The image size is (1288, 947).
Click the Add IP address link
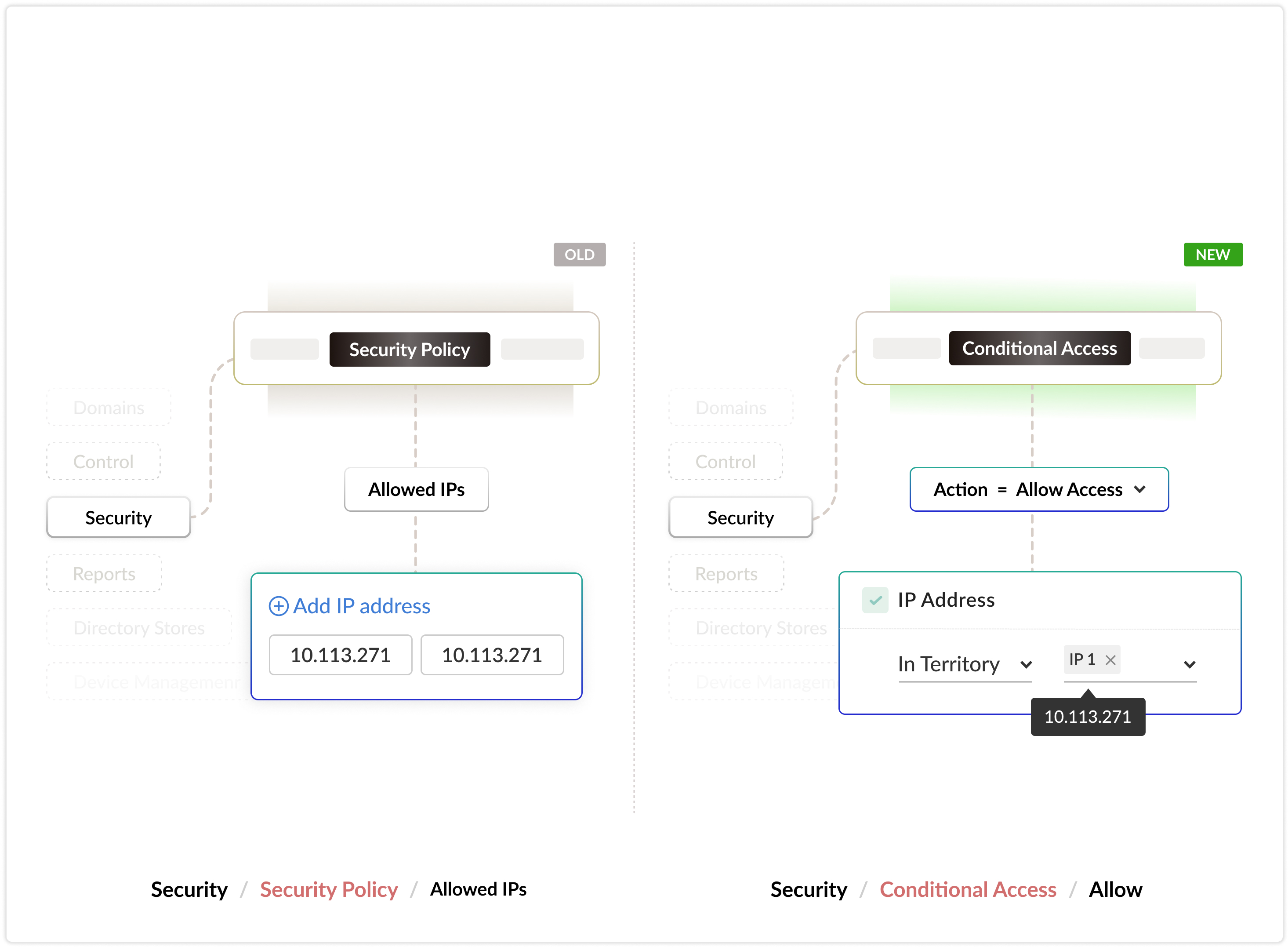(x=362, y=606)
